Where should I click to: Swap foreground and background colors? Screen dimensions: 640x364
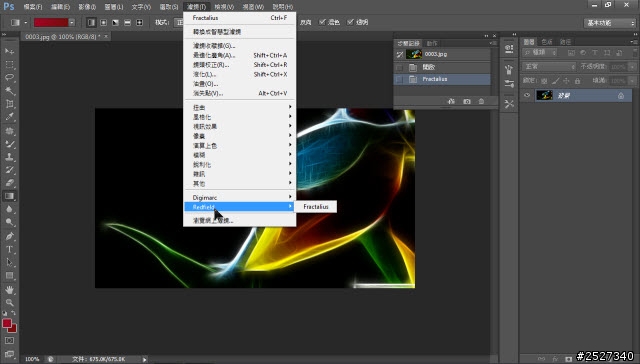tap(13, 313)
